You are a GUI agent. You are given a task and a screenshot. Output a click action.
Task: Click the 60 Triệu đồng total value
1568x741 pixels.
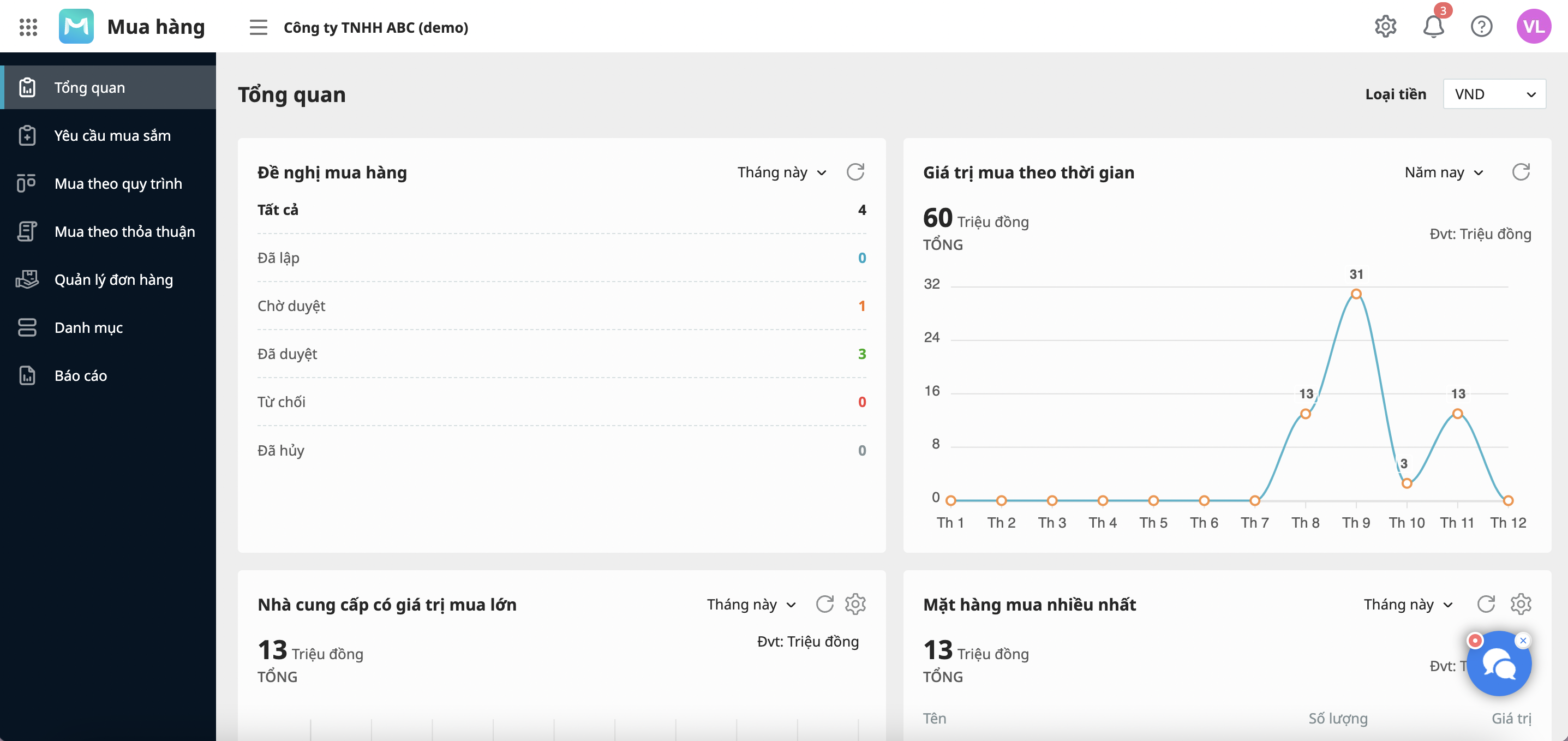tap(975, 219)
